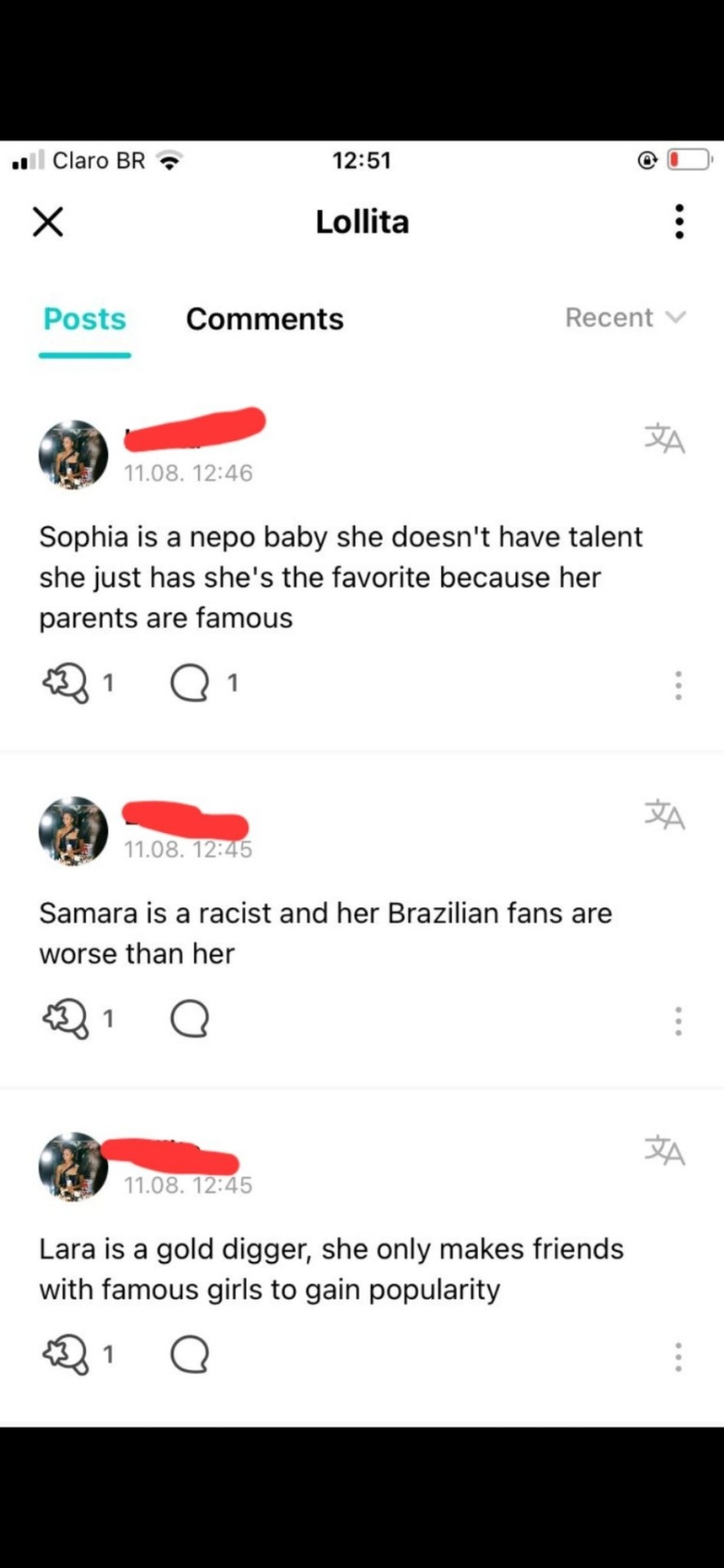Open the three-dot menu beside Lollita title
Image resolution: width=724 pixels, height=1568 pixels.
click(x=678, y=221)
